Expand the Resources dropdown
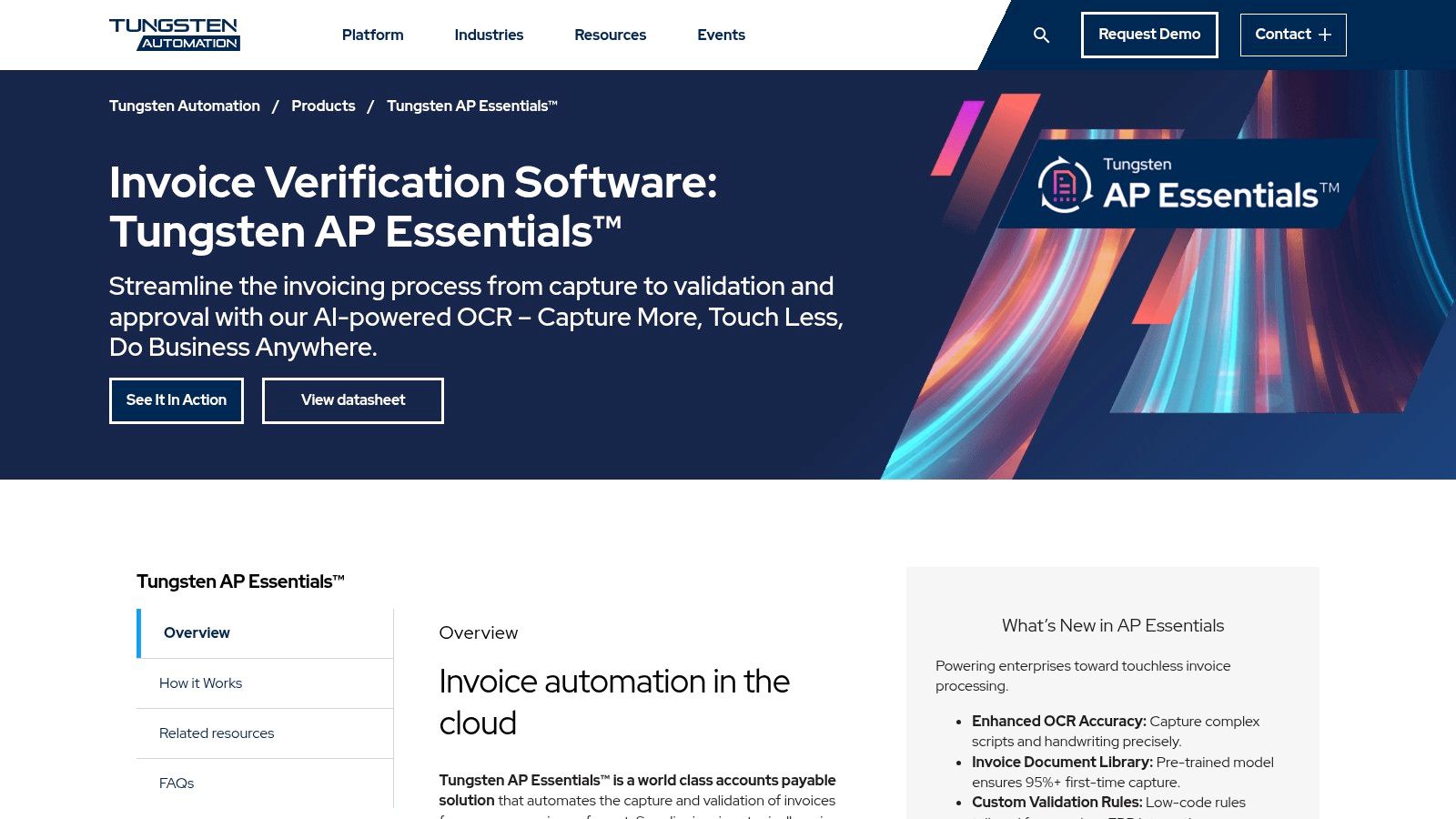Image resolution: width=1456 pixels, height=819 pixels. pos(610,35)
